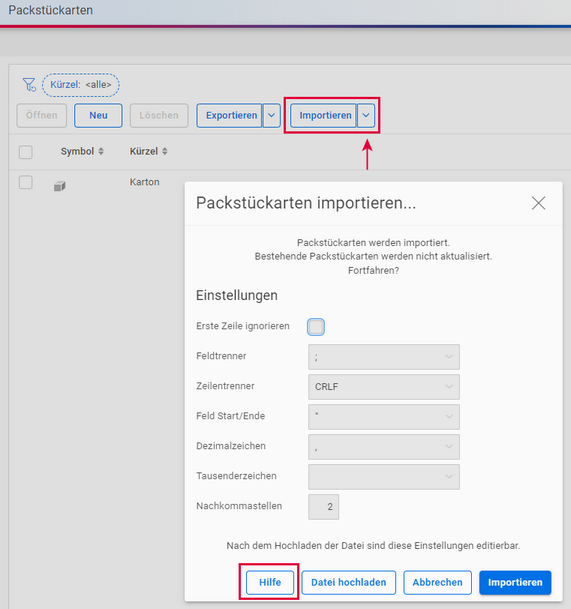The height and width of the screenshot is (609, 571).
Task: Open the Zeilentrenner CRLF dropdown
Action: pyautogui.click(x=384, y=387)
